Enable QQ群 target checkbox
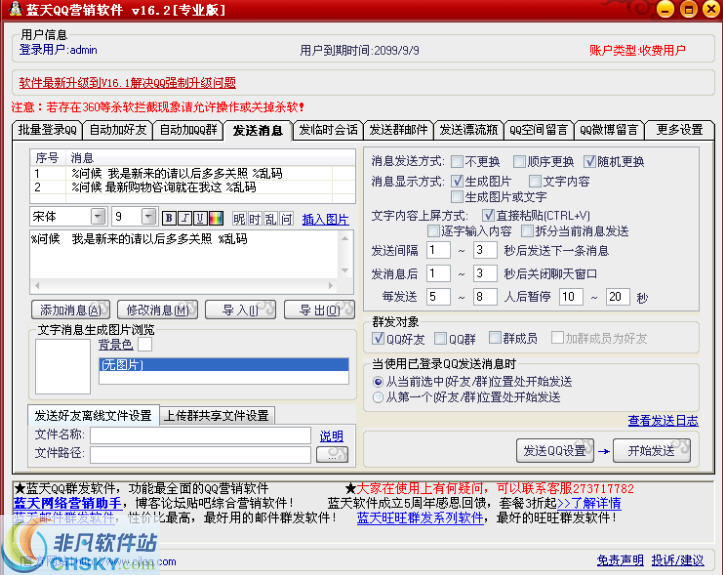Image resolution: width=723 pixels, height=575 pixels. (440, 338)
